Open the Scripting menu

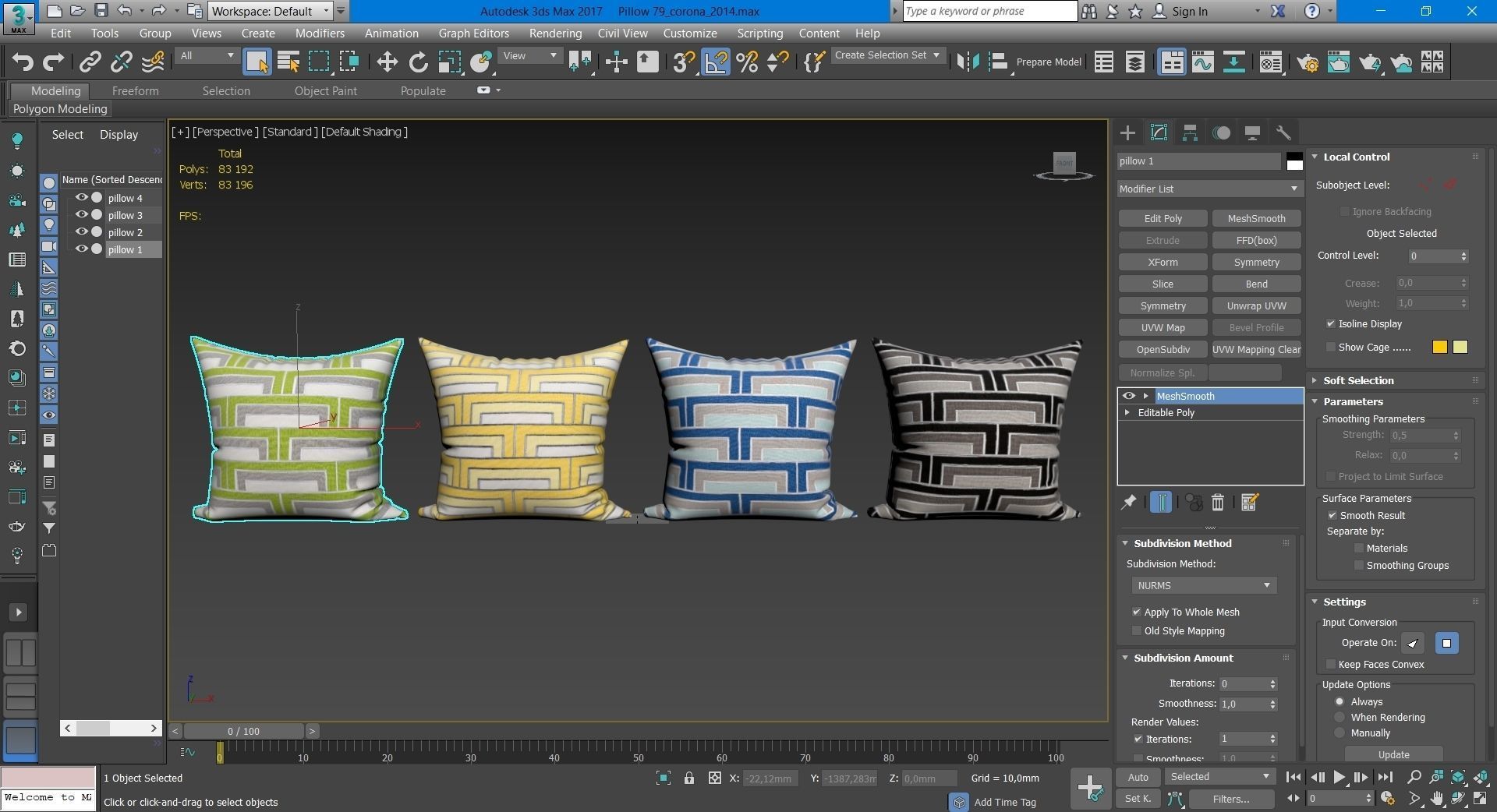(759, 34)
